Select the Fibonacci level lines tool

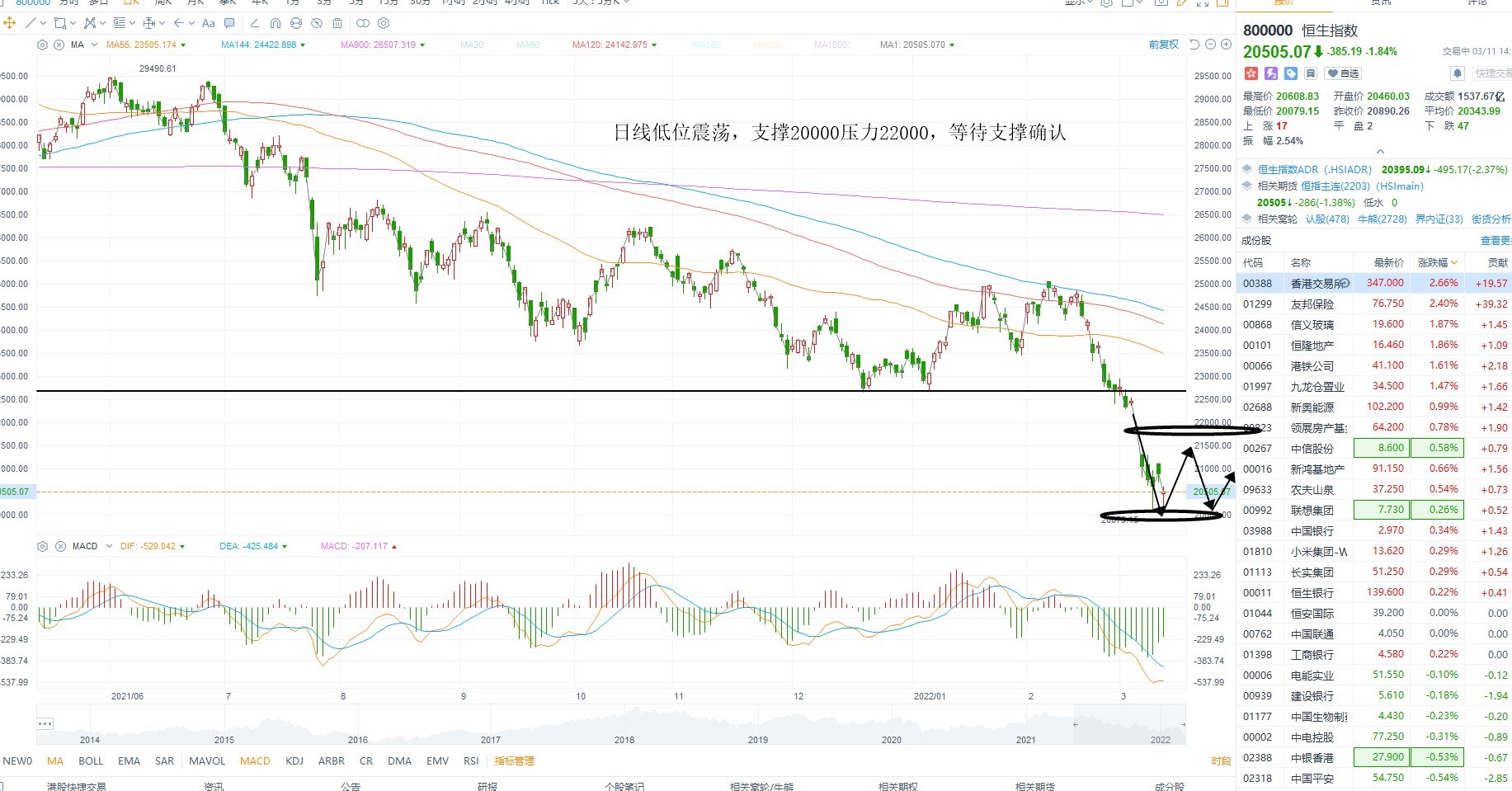click(120, 23)
